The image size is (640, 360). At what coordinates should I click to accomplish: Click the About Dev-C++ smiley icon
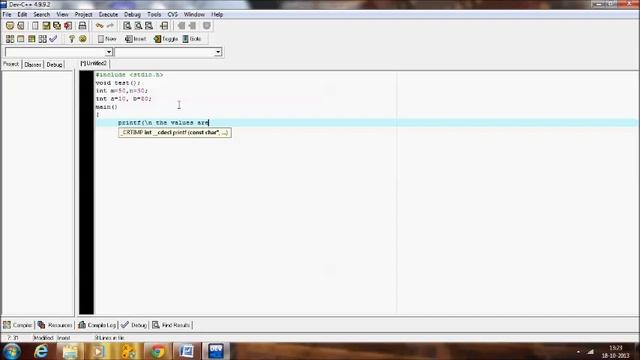[82, 39]
